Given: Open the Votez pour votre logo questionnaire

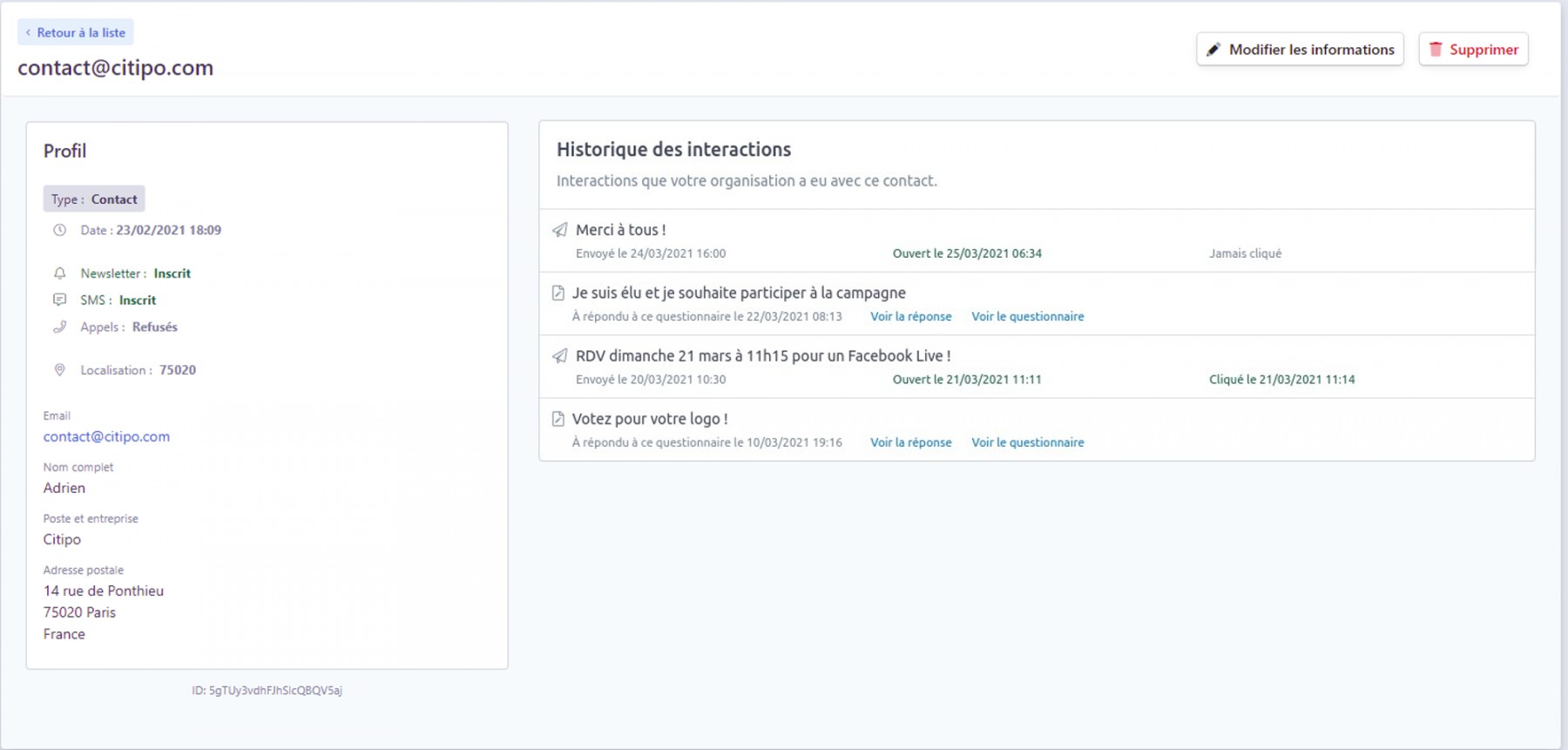Looking at the screenshot, I should click(1027, 443).
